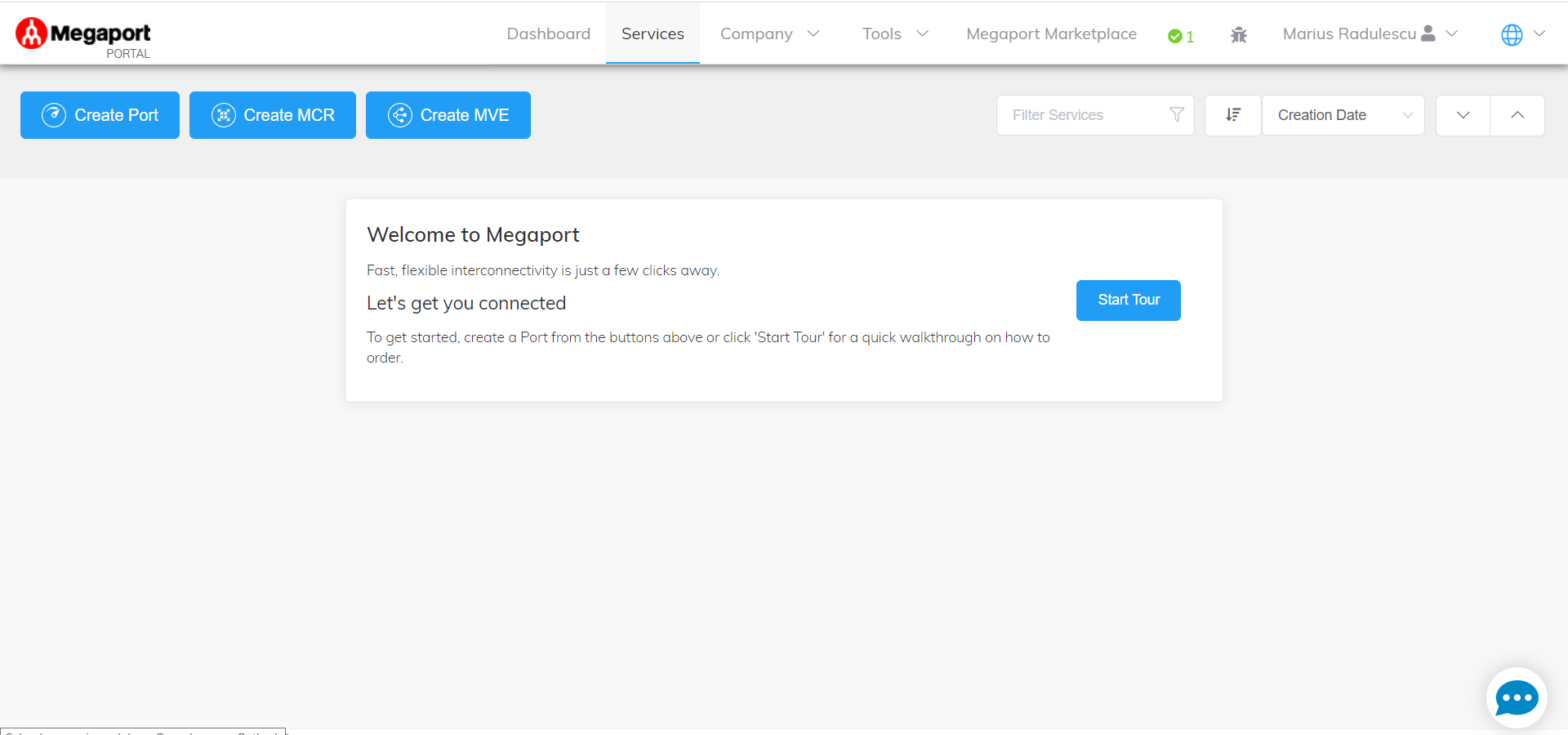
Task: Click the green notification status checkmark
Action: tap(1175, 36)
